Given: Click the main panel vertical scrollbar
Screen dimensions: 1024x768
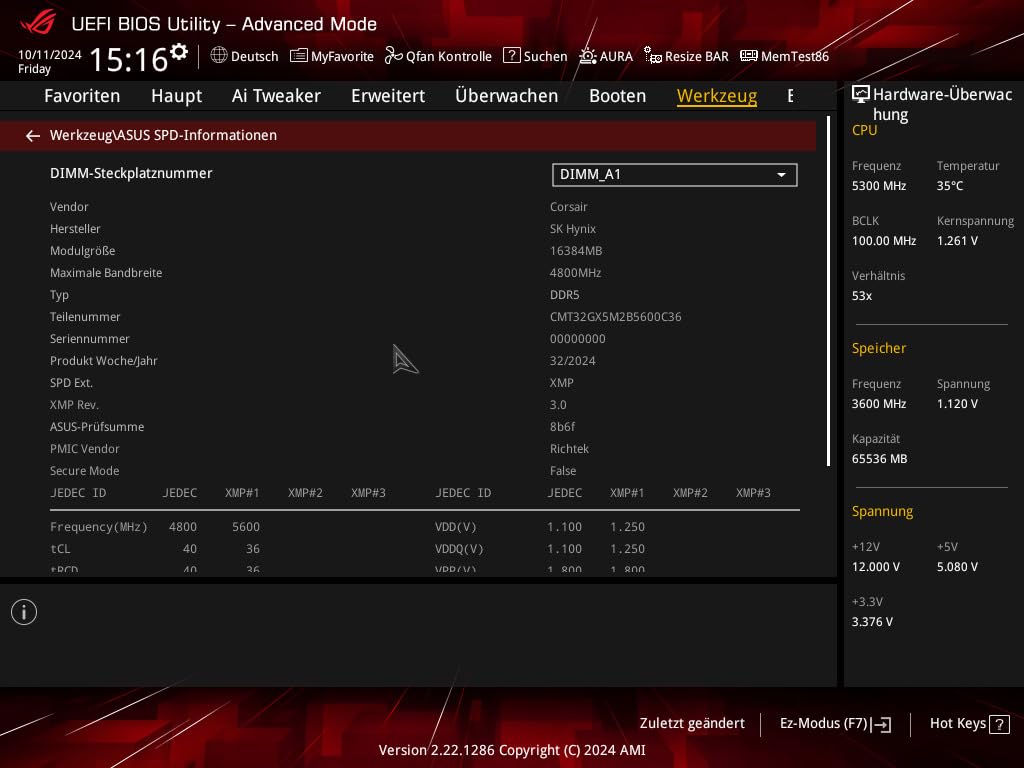Looking at the screenshot, I should [828, 291].
